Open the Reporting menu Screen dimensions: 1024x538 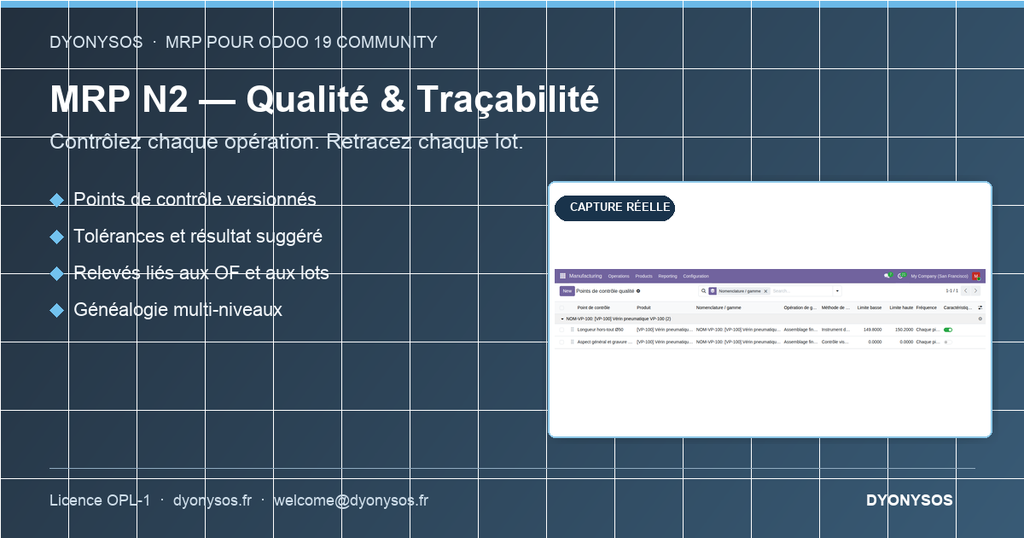point(667,276)
